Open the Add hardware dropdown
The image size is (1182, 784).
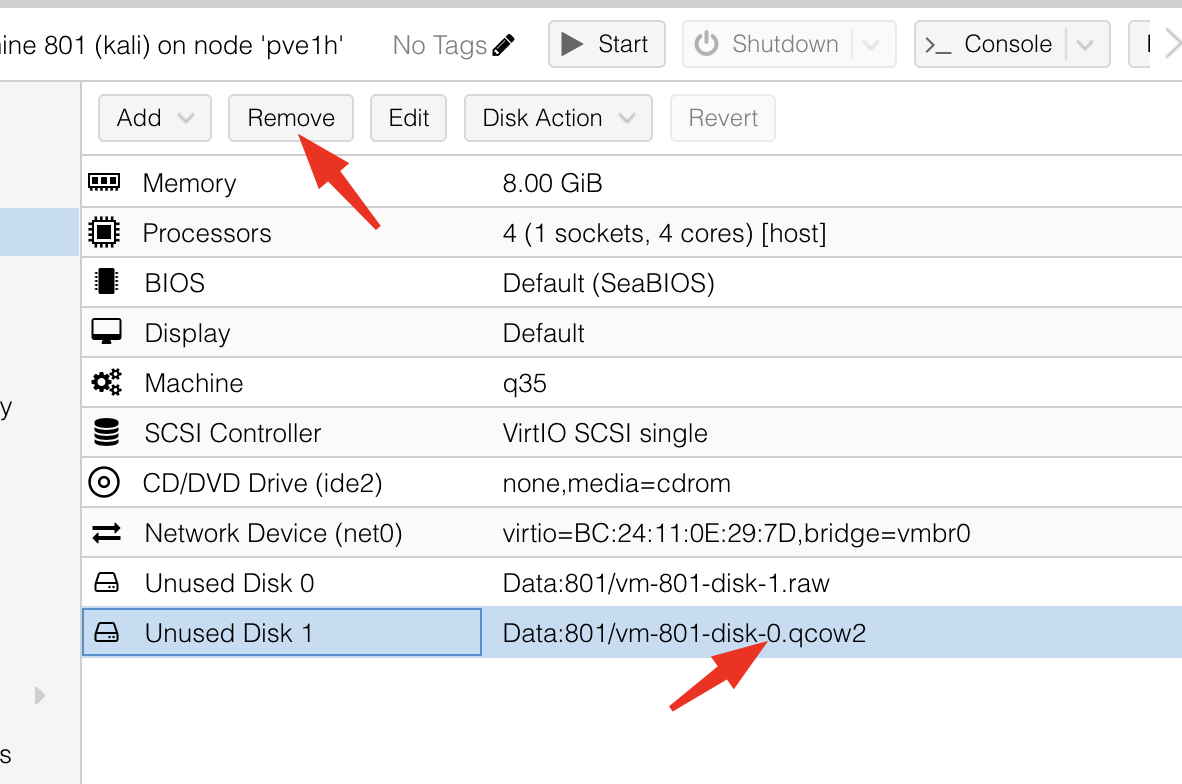154,118
